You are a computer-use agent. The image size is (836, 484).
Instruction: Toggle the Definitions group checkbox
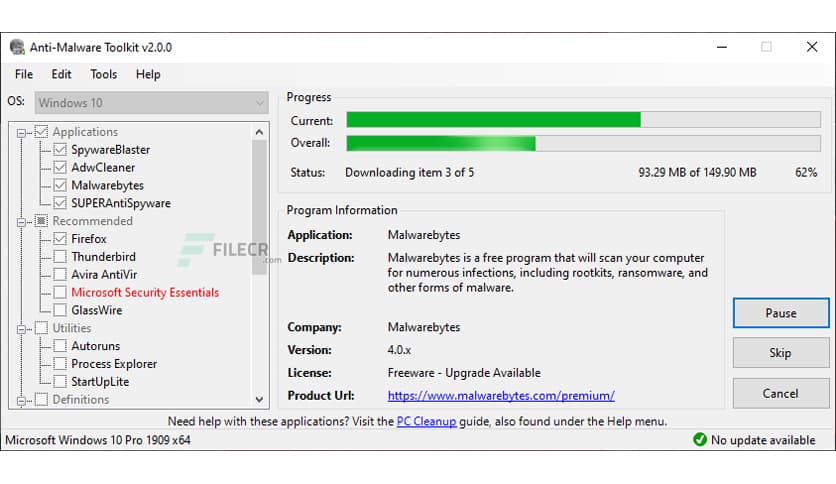(41, 399)
